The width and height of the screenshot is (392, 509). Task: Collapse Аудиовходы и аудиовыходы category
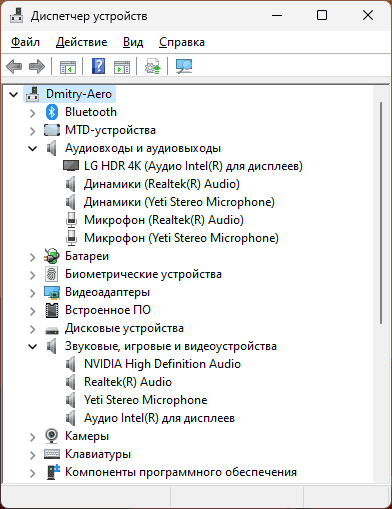click(x=32, y=148)
